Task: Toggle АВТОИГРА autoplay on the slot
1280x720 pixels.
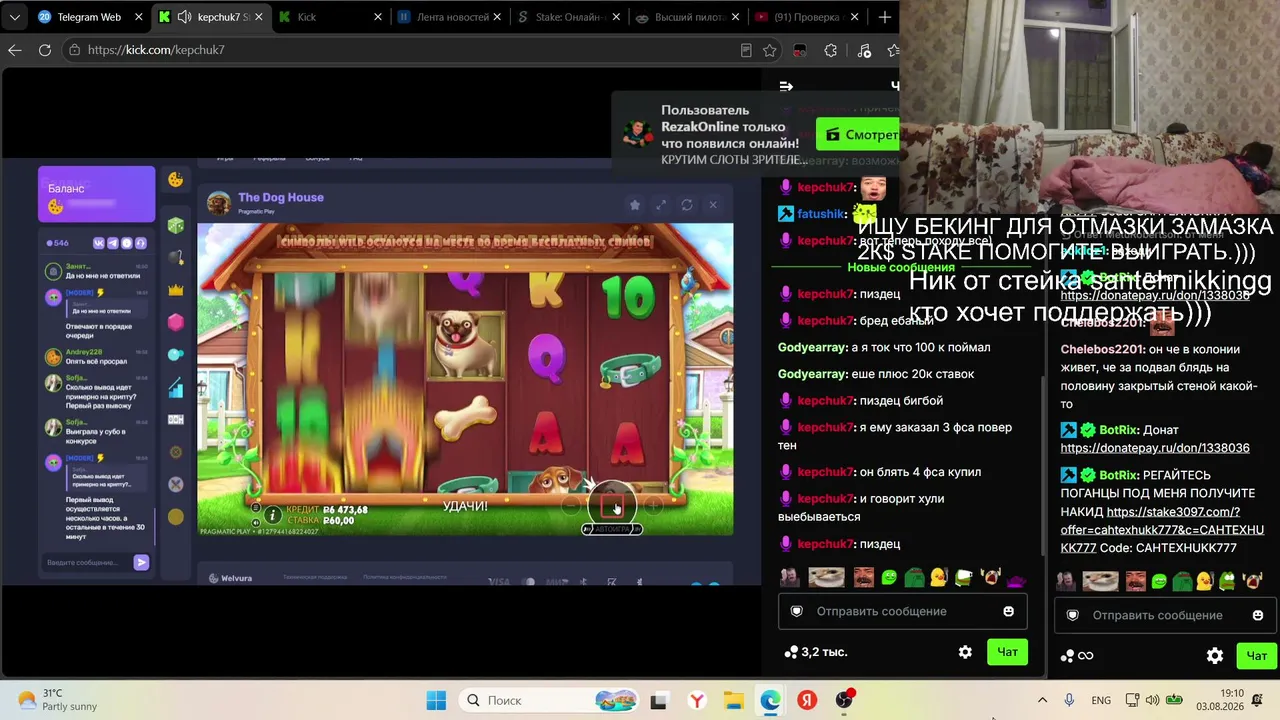Action: (612, 529)
